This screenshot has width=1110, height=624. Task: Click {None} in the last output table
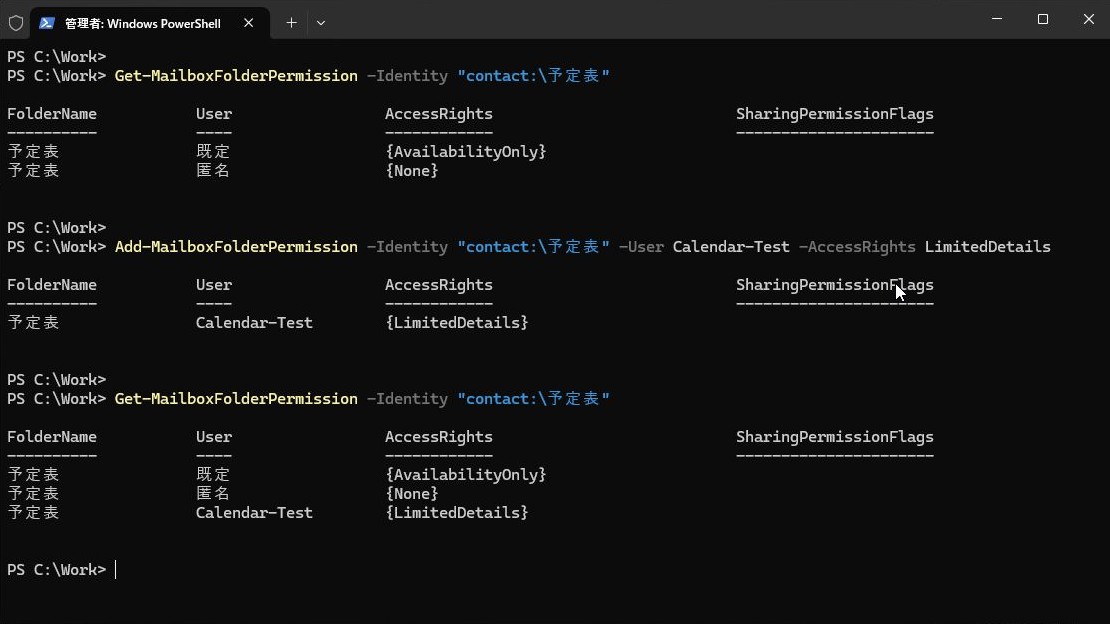(411, 494)
